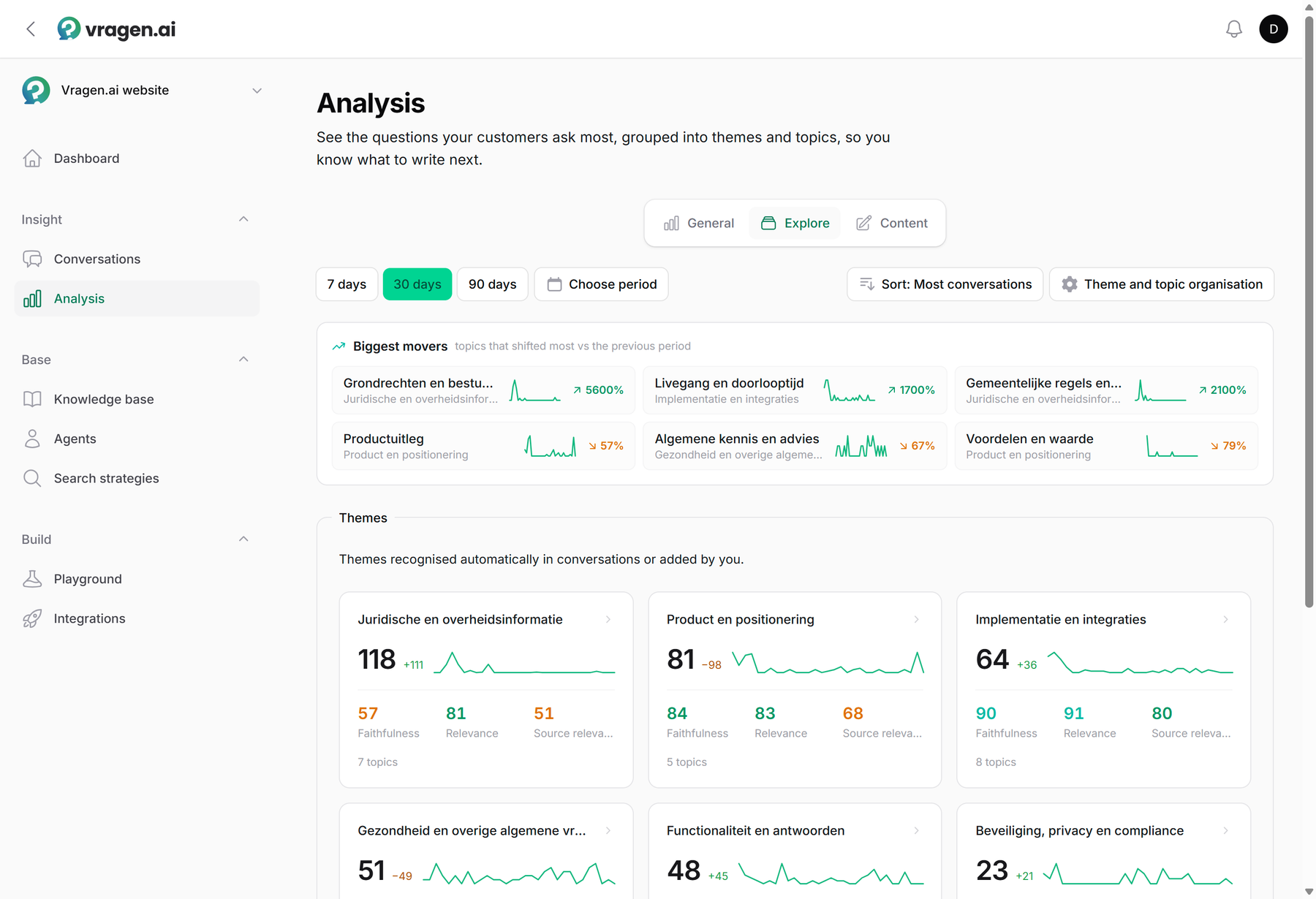Click the Biggest movers trend icon

(x=339, y=346)
